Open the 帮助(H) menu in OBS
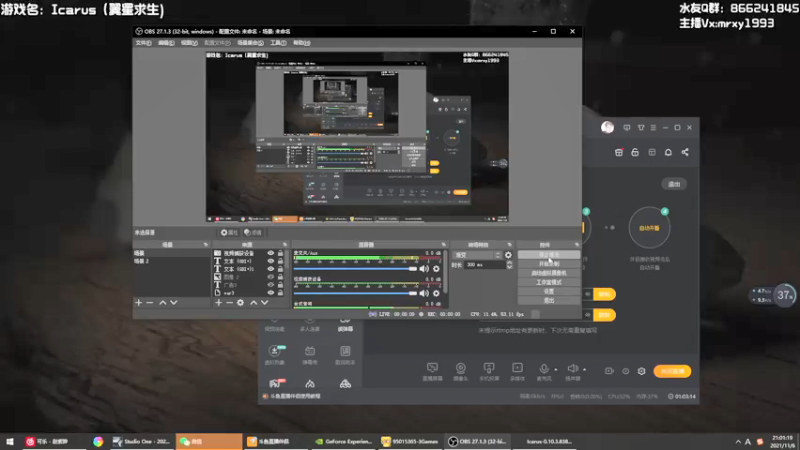Screen dimensions: 800x450 302,43
